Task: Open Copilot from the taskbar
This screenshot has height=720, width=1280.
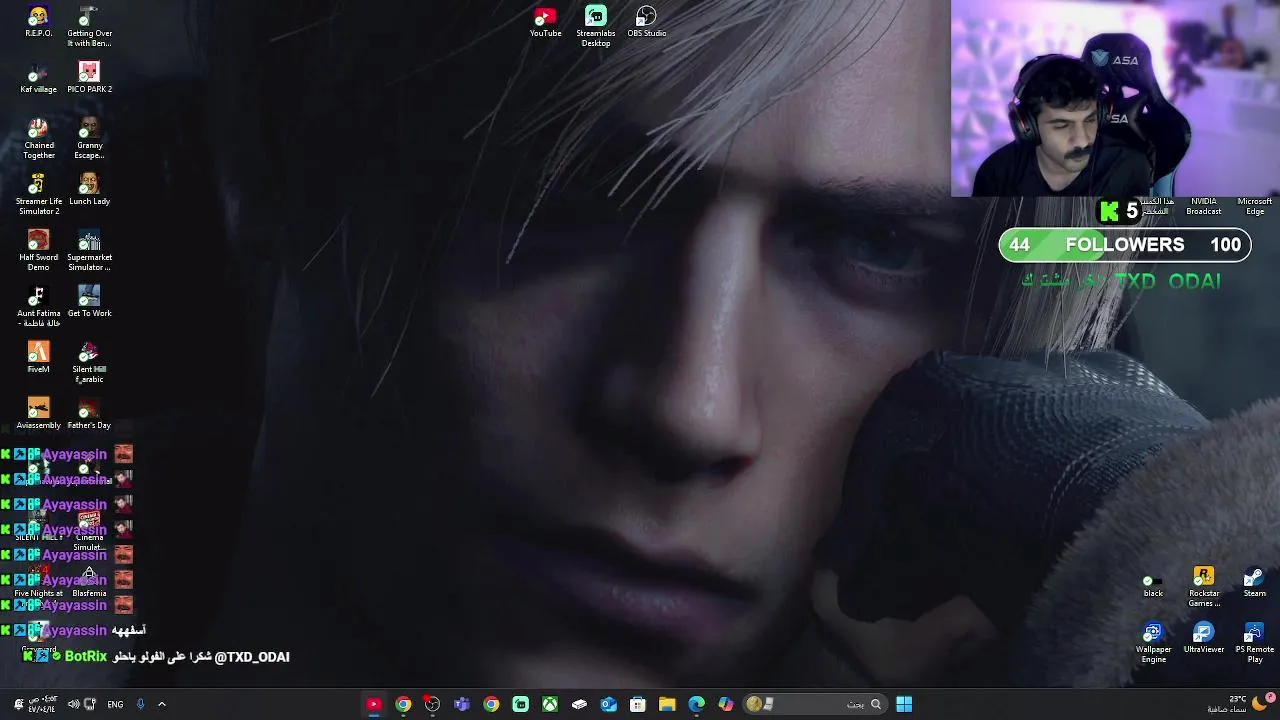Action: pyautogui.click(x=726, y=704)
